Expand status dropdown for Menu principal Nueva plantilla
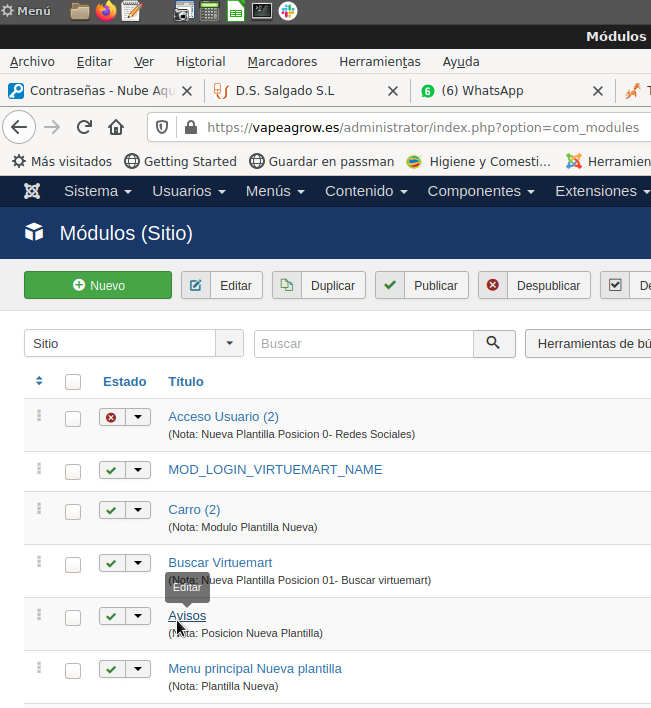 [x=138, y=669]
